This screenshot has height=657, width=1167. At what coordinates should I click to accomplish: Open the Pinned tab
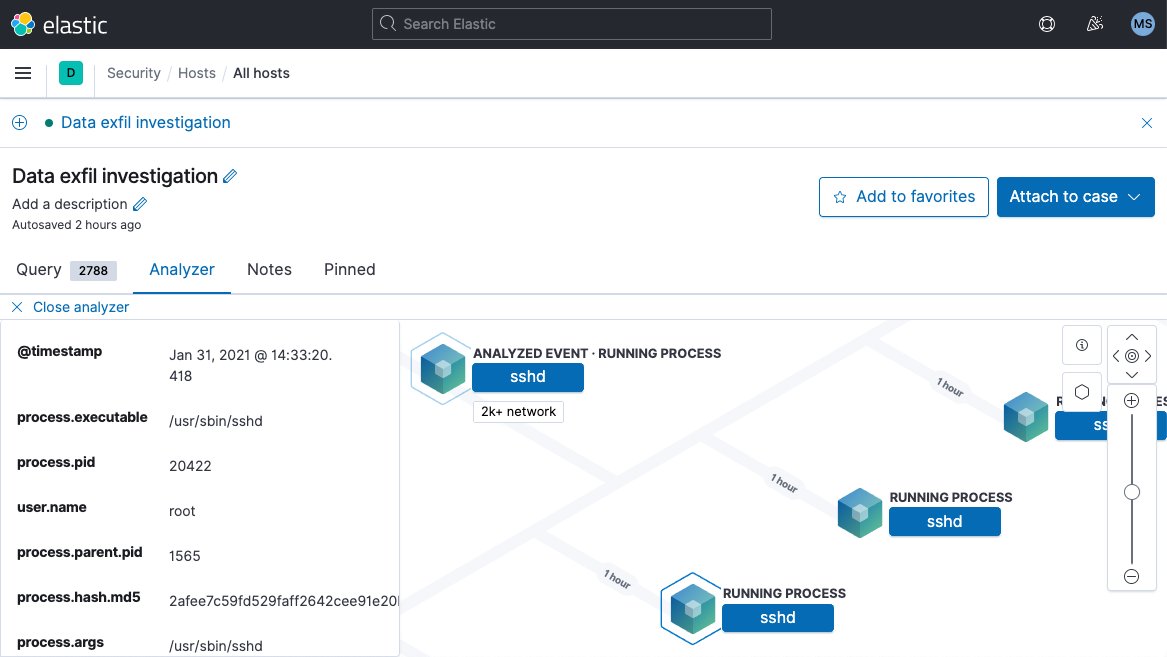[x=349, y=269]
